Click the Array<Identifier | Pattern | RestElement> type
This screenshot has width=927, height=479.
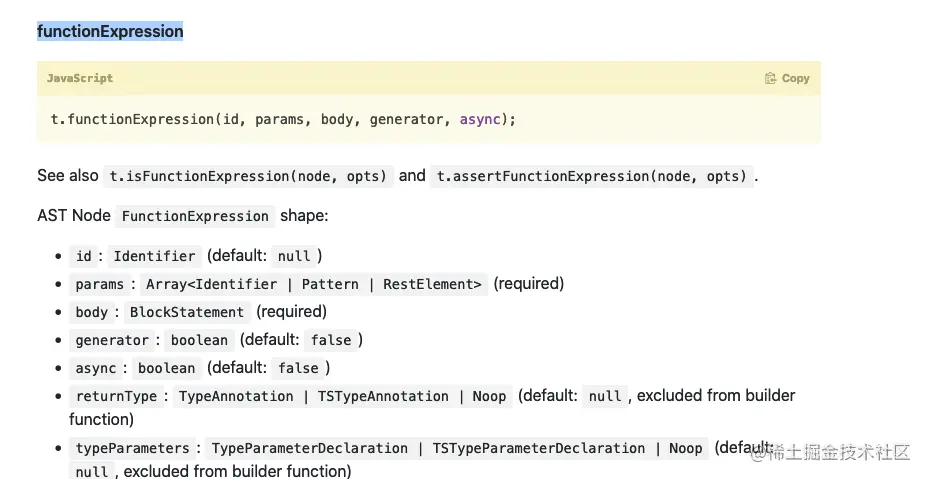(314, 284)
